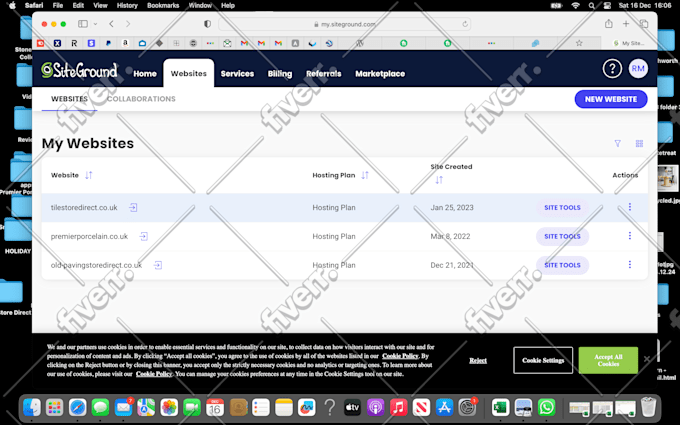Screen dimensions: 680x425
Task: Open premierporcelain.co.uk login arrow icon
Action: 144,236
